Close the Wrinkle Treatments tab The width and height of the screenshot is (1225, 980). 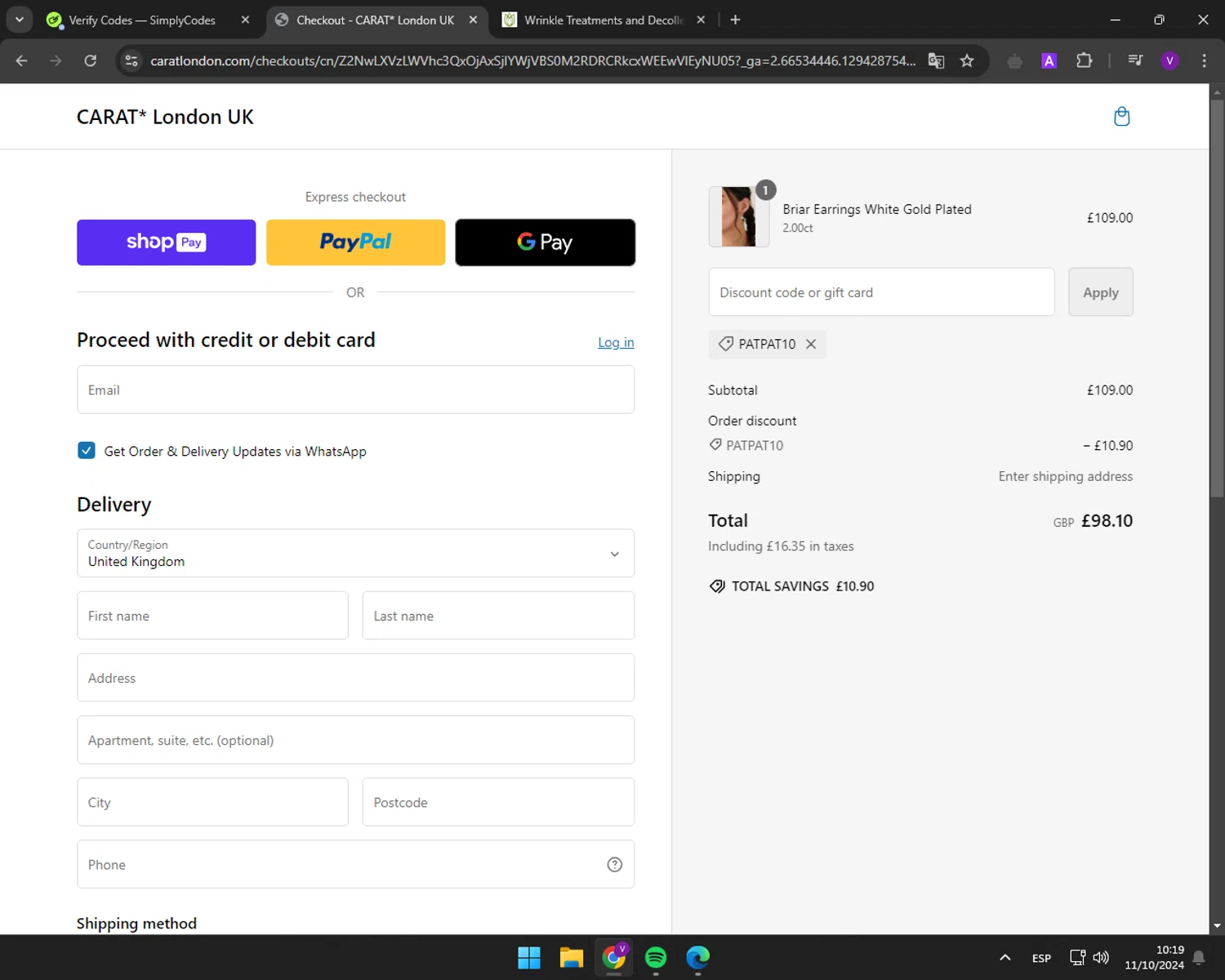tap(701, 20)
